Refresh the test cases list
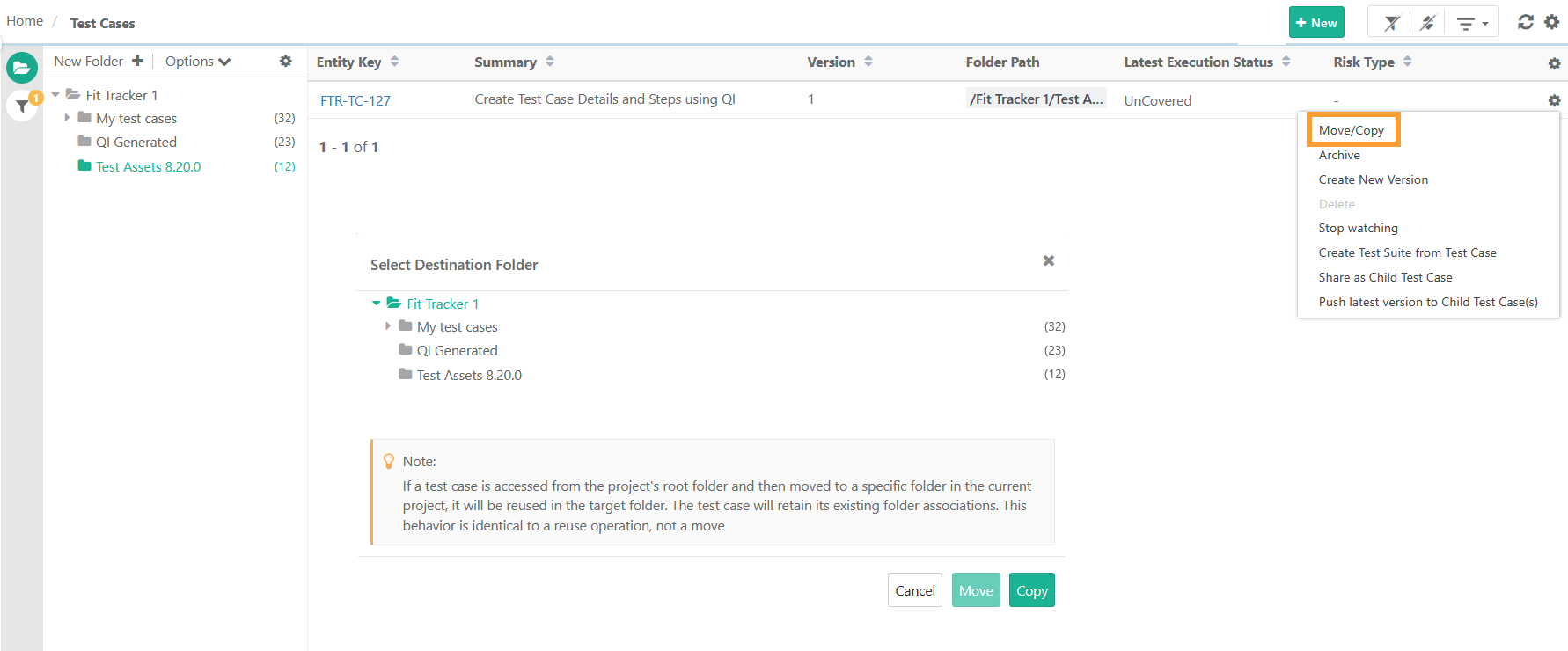Image resolution: width=1568 pixels, height=651 pixels. [x=1526, y=22]
